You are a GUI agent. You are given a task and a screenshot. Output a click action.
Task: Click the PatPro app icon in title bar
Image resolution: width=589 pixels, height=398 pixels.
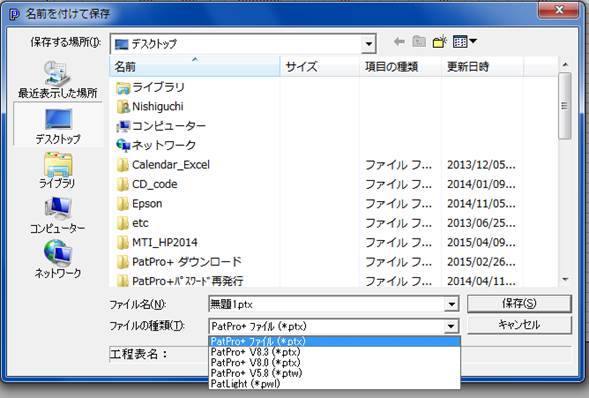14,14
